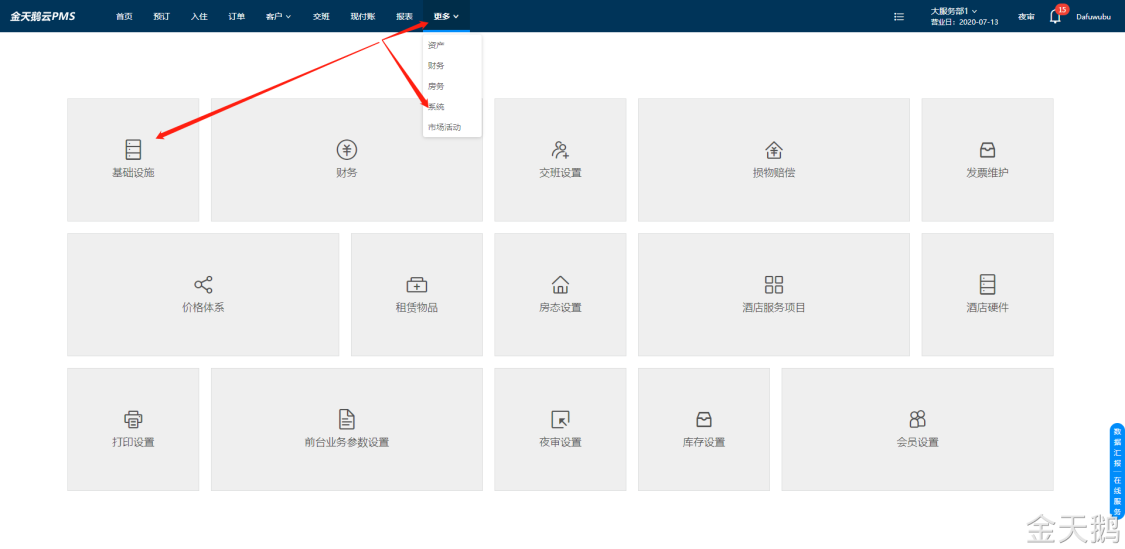Open the 现付账 navigation item

(363, 16)
